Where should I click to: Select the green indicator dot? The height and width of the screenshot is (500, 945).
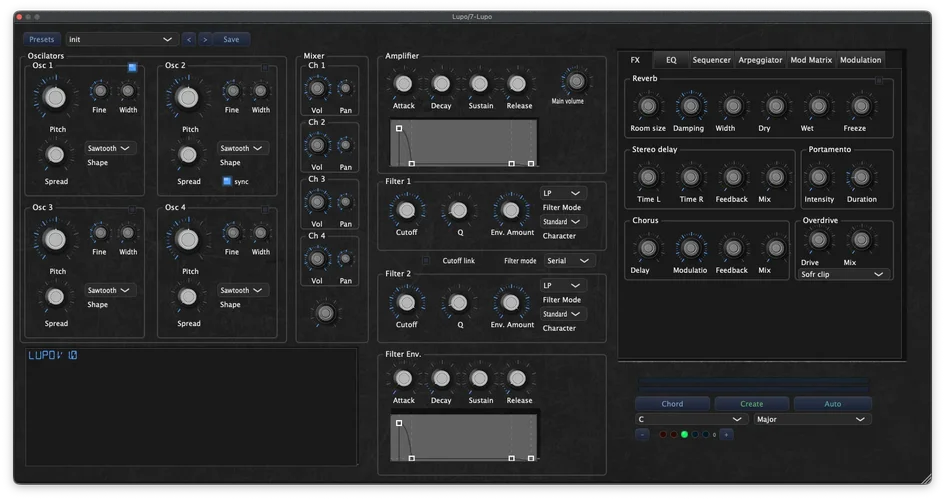tap(684, 434)
